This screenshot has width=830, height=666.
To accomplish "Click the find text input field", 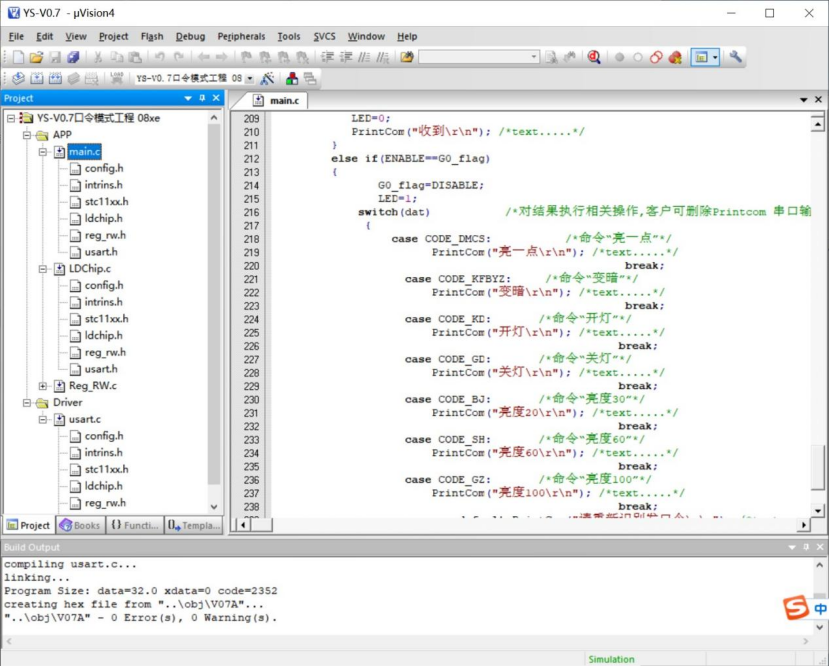I will [474, 57].
